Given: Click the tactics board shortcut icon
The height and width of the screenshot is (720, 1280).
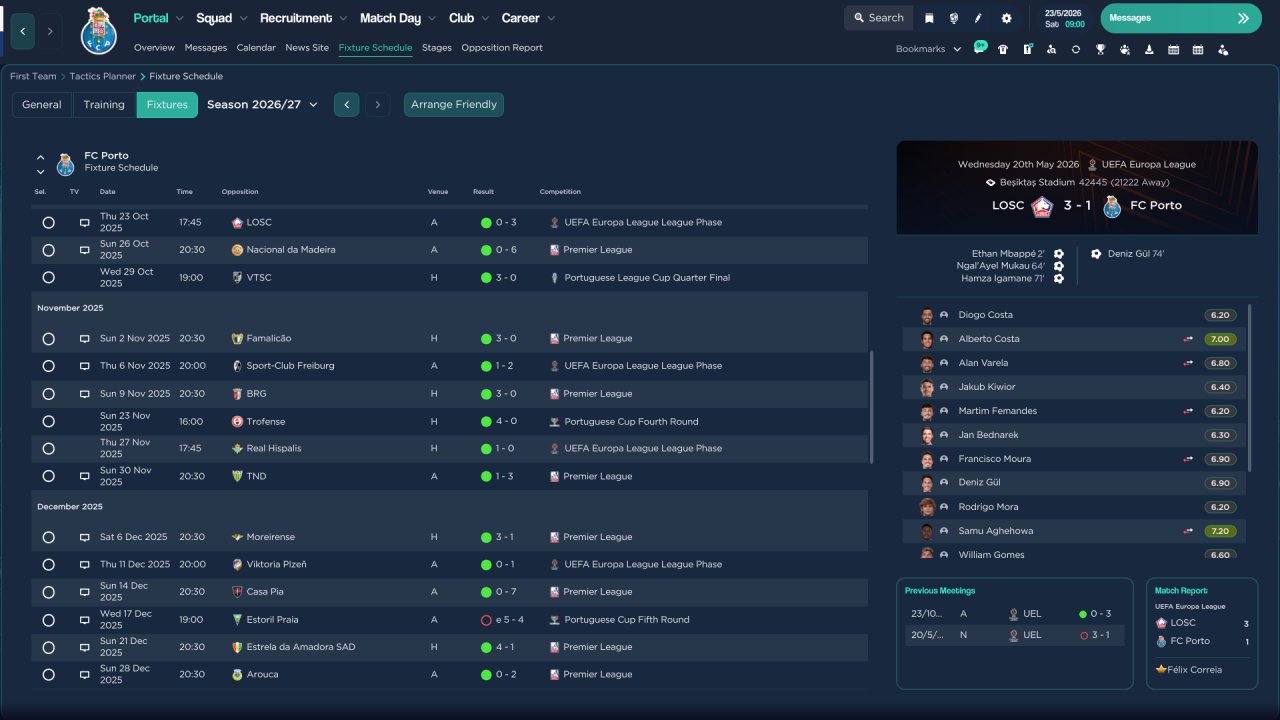Looking at the screenshot, I should click(x=1027, y=49).
